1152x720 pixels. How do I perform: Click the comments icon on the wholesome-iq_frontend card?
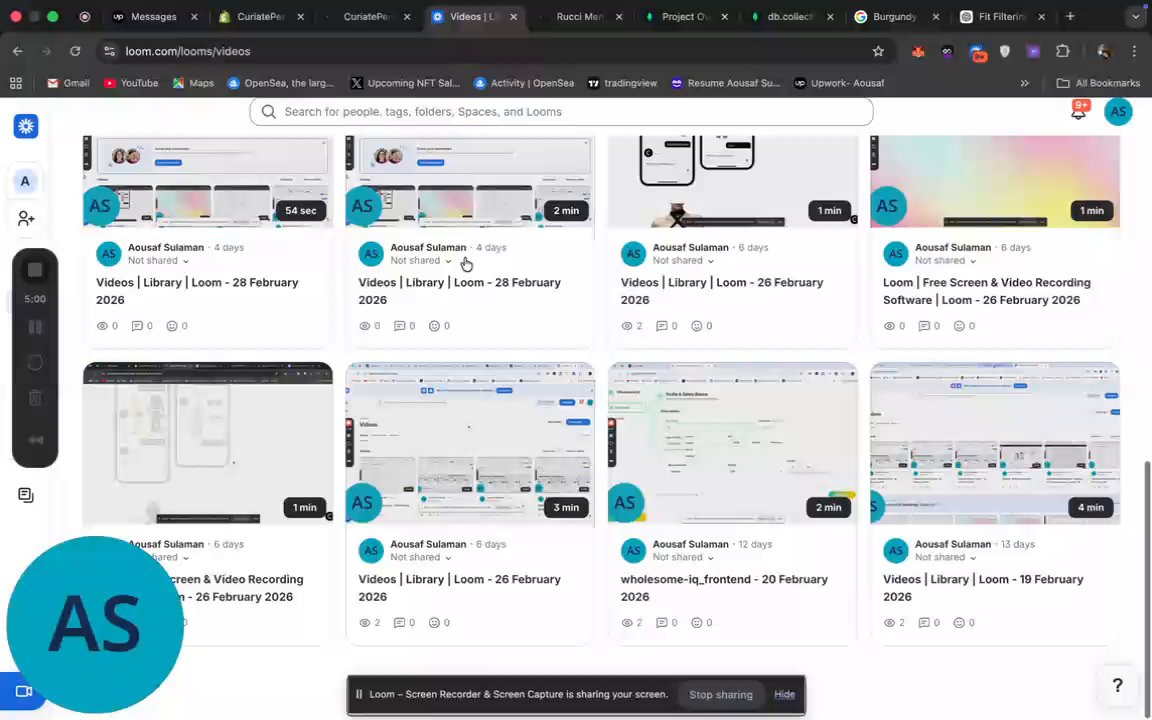[662, 623]
